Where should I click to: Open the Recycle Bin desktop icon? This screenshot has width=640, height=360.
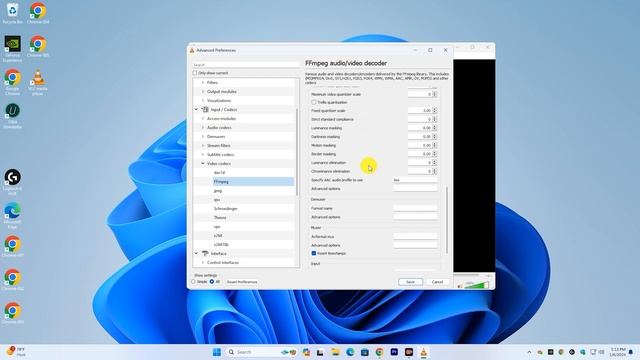[x=12, y=13]
